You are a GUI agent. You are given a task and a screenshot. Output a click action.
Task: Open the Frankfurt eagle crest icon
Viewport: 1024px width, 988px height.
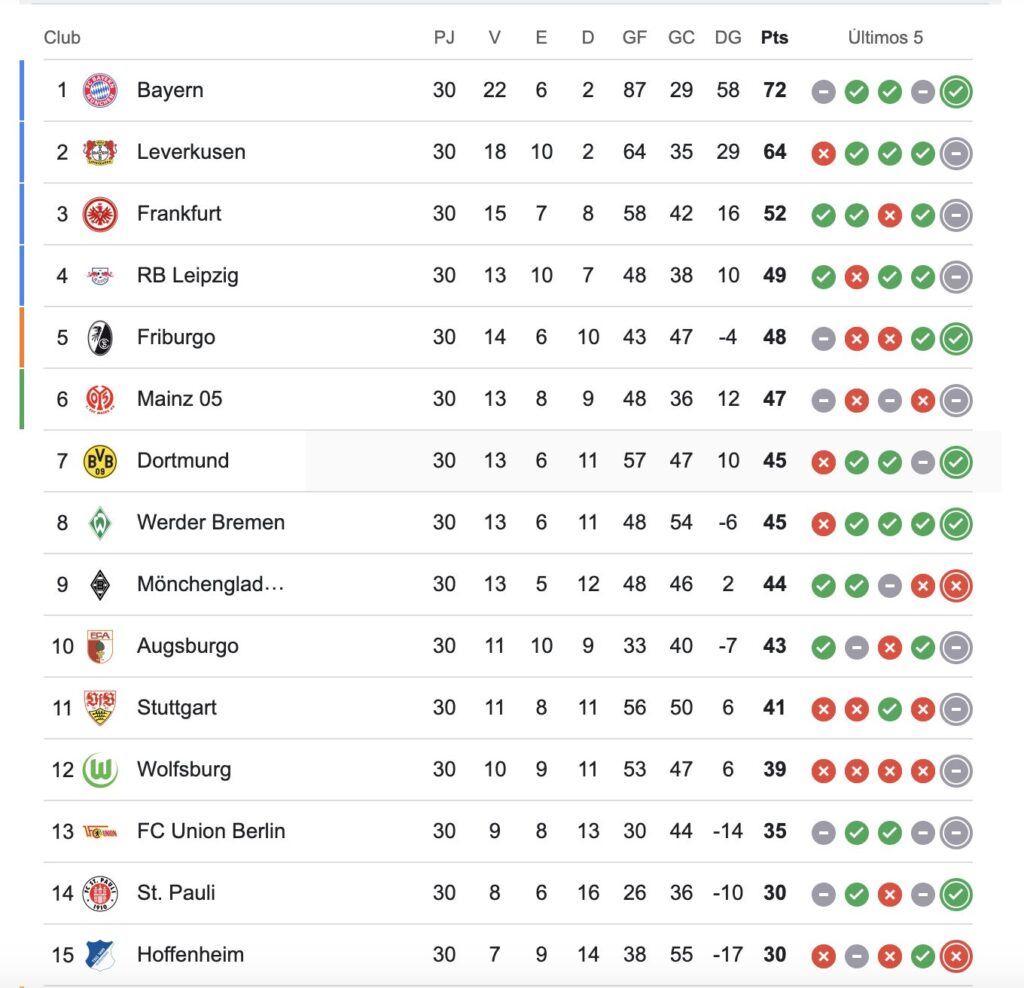pyautogui.click(x=100, y=214)
